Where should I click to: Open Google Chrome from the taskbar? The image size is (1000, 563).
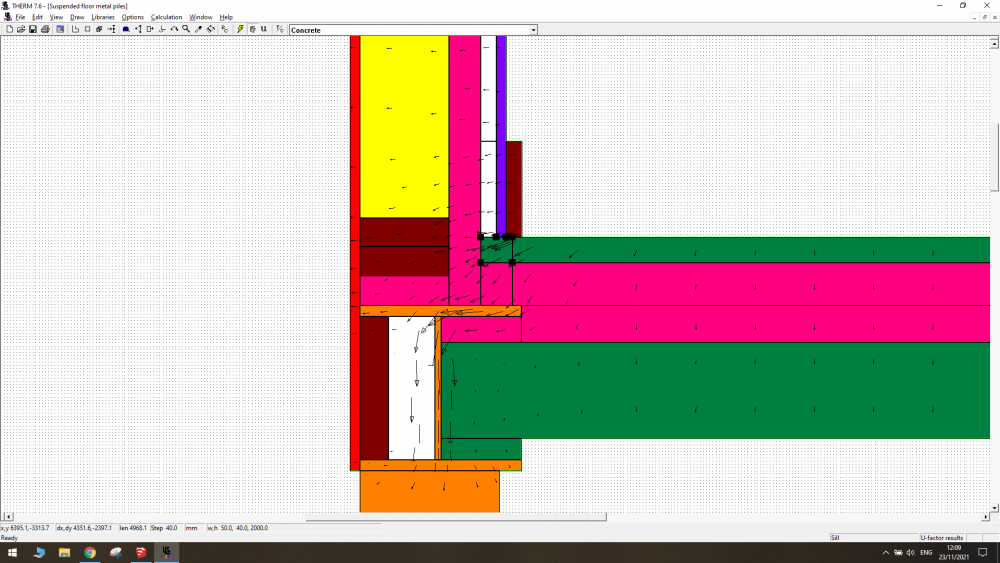pos(90,553)
